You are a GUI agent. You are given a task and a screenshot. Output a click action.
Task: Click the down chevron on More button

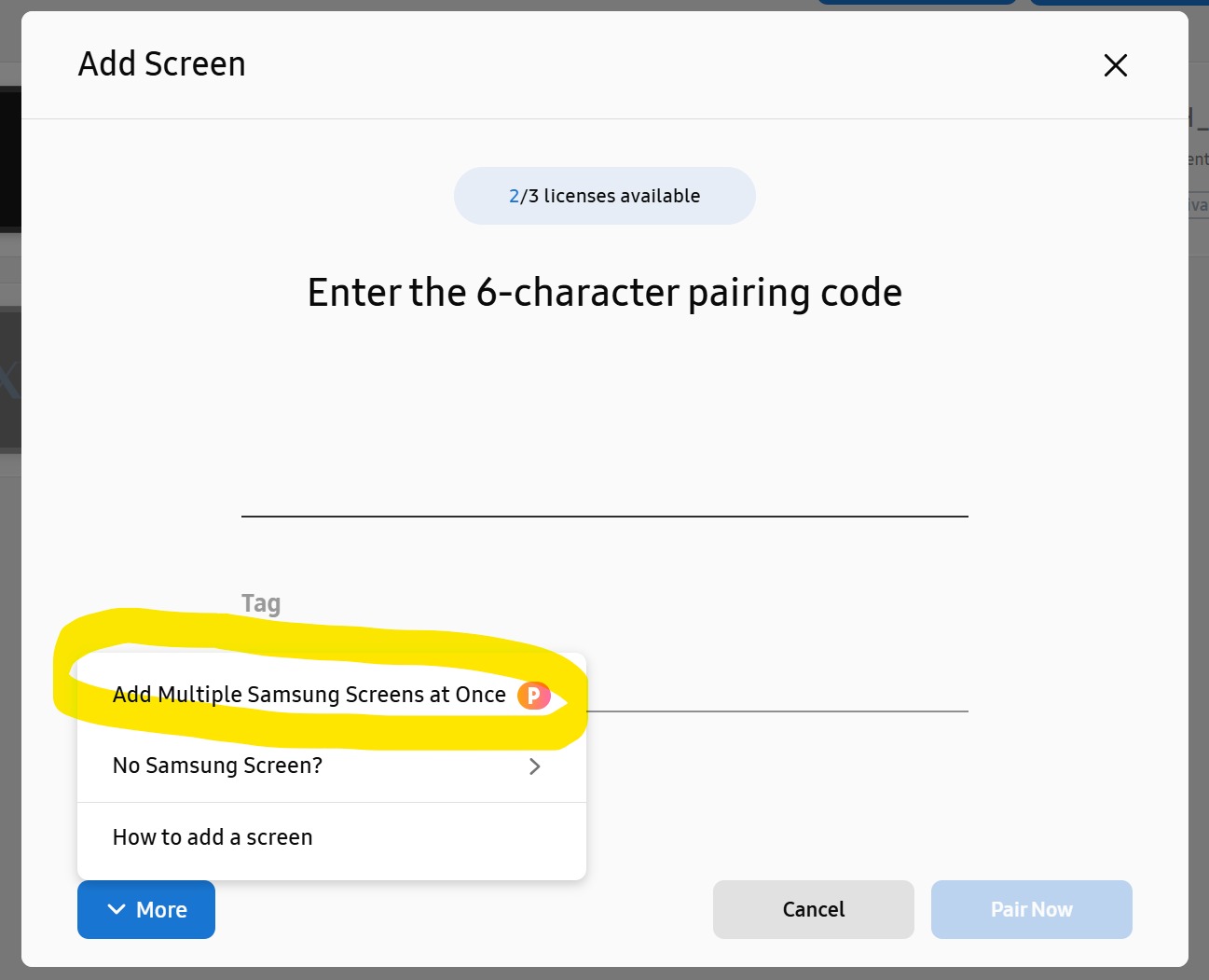[117, 909]
